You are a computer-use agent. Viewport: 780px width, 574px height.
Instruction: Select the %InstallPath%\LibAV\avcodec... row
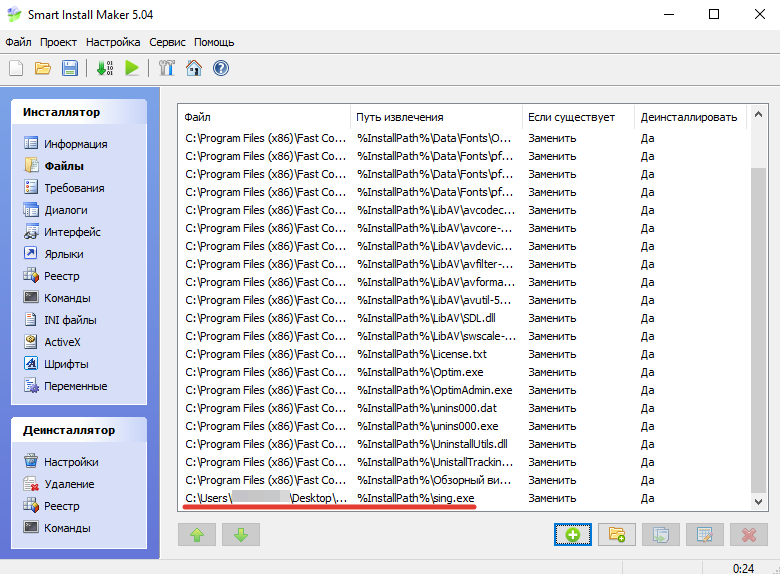click(x=464, y=210)
